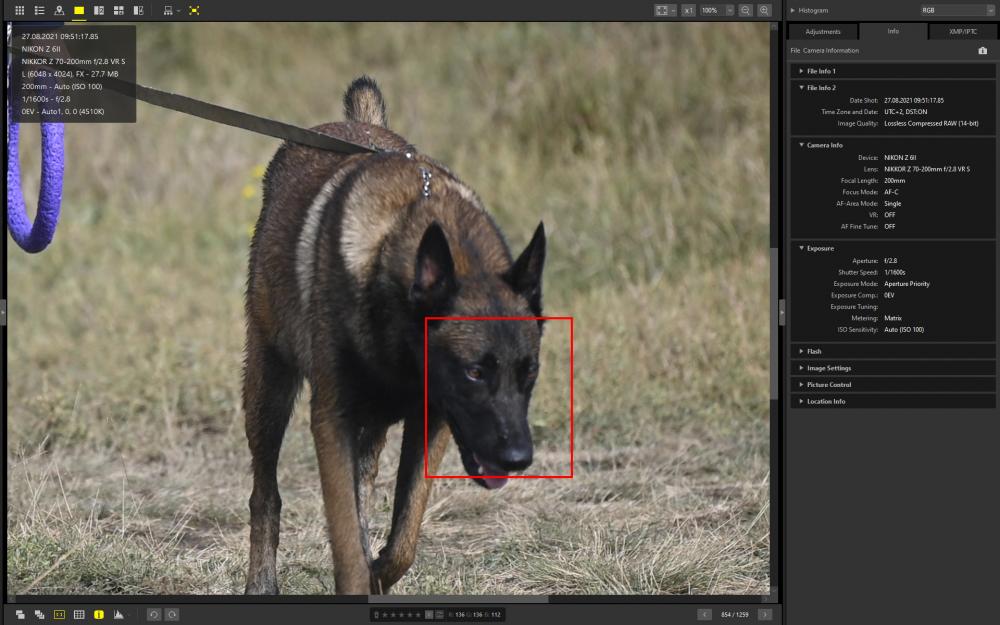Rotate image counterclockwise
The image size is (1000, 625).
pyautogui.click(x=154, y=615)
